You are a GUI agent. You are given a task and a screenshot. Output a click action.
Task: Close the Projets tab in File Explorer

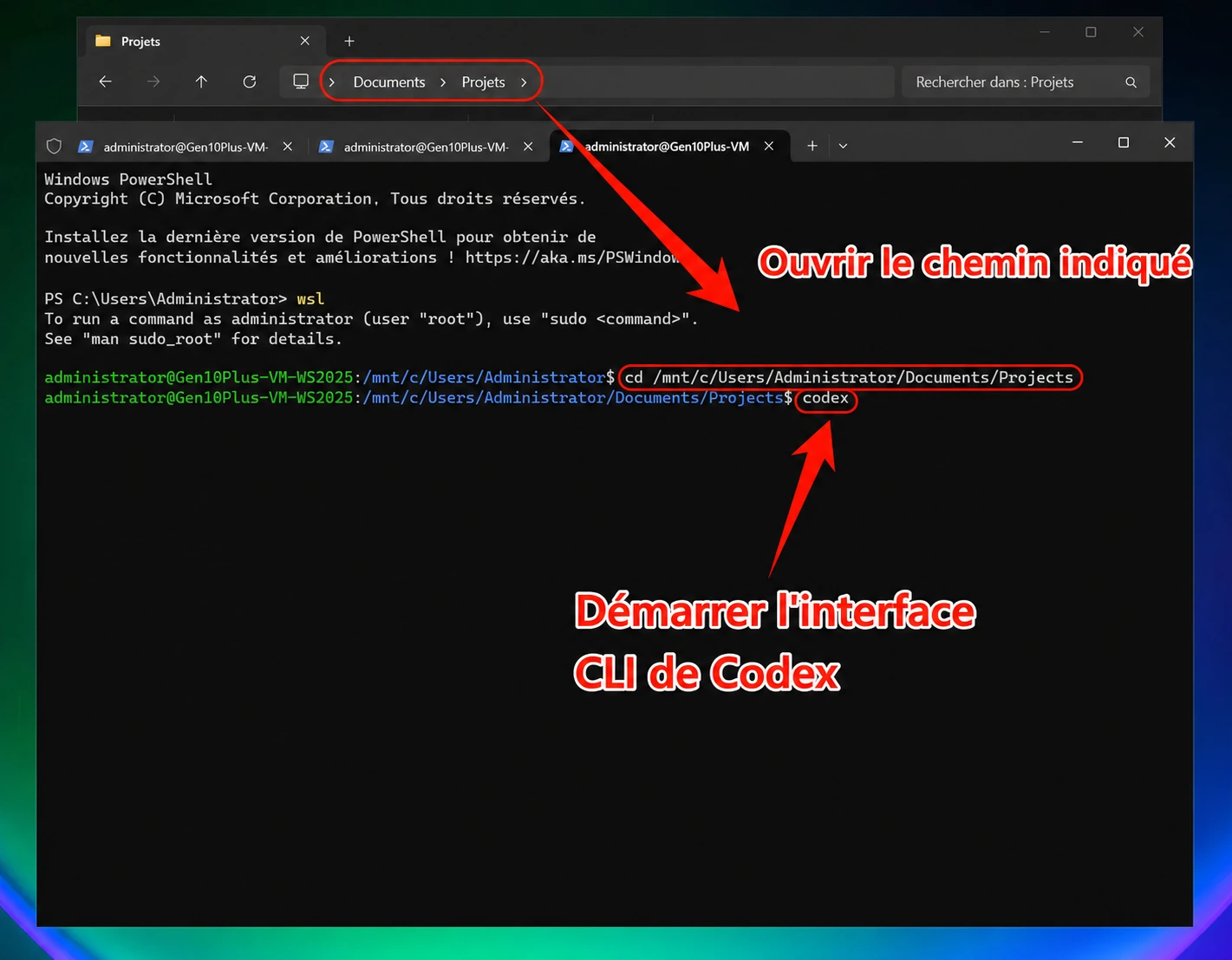(x=305, y=41)
